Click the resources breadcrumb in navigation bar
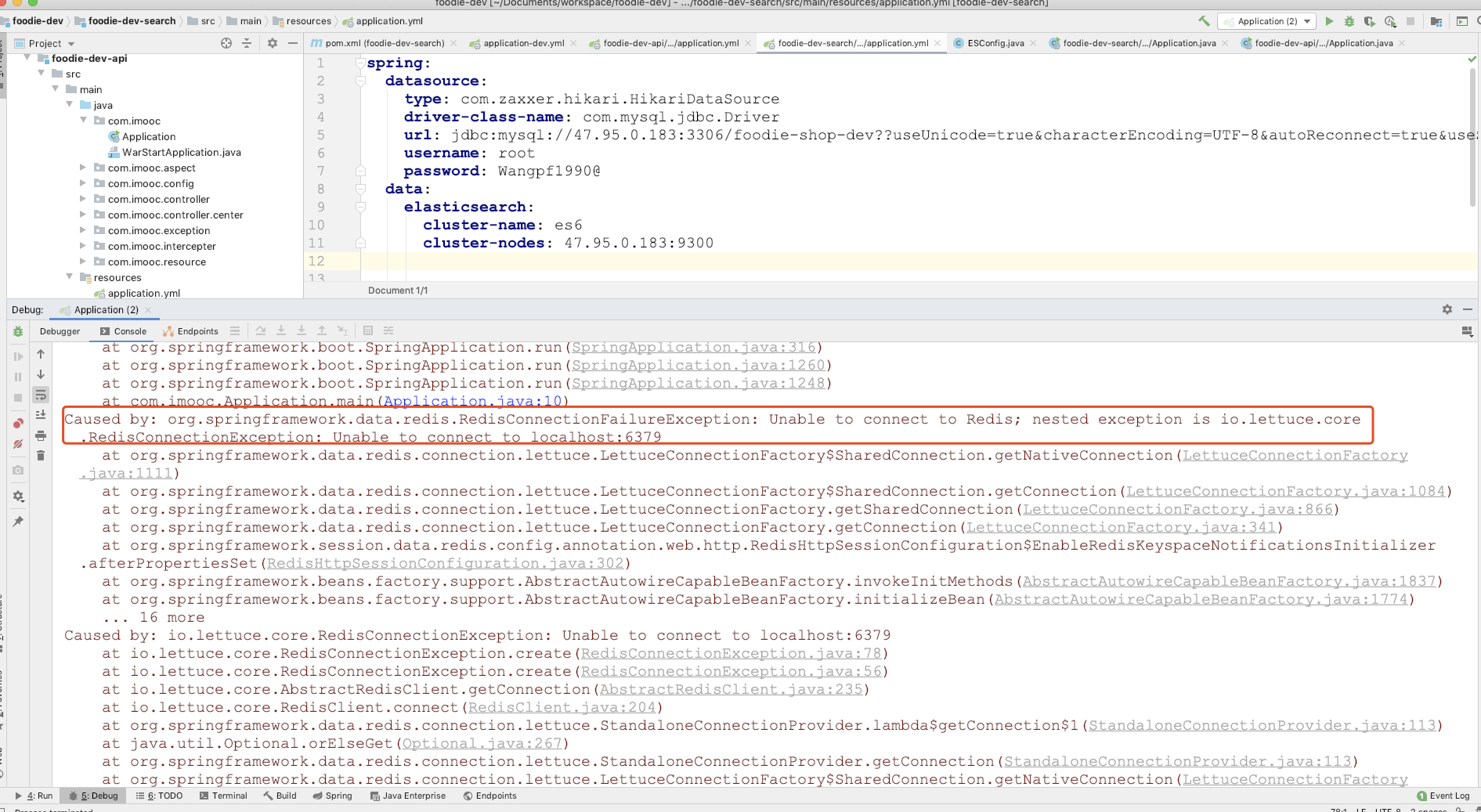Screen dimensions: 1481x812 (301, 21)
